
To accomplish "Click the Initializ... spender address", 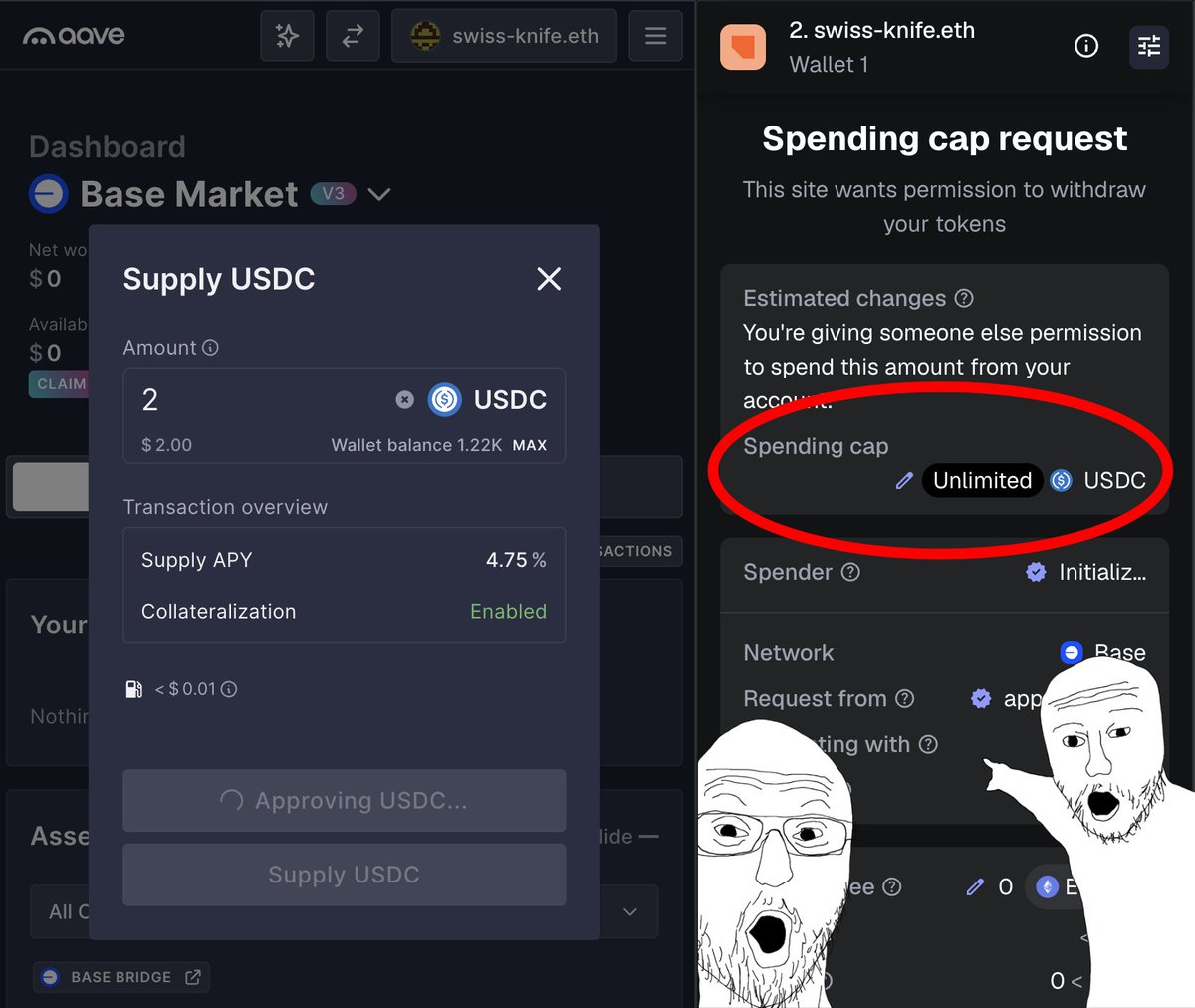I will [x=1102, y=572].
